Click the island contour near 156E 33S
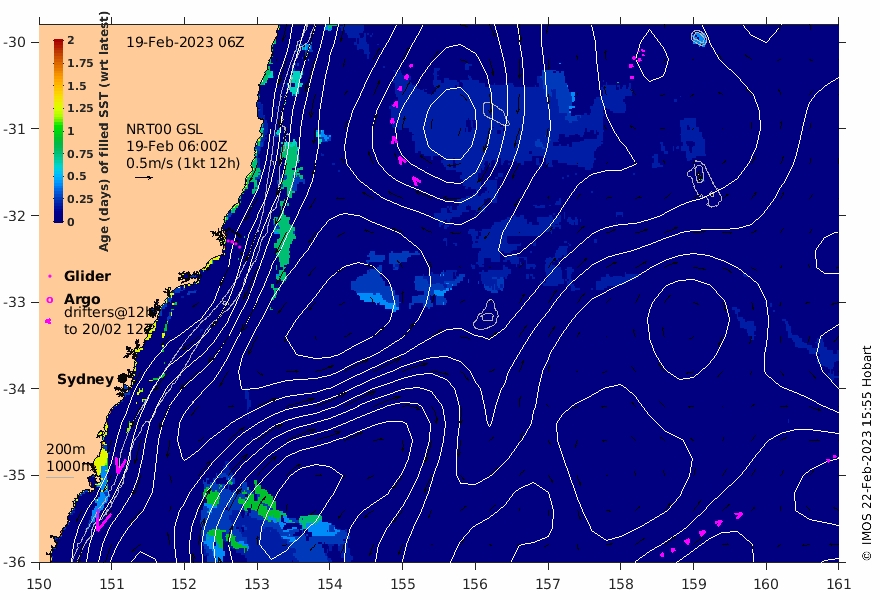880x600 pixels. [x=487, y=315]
